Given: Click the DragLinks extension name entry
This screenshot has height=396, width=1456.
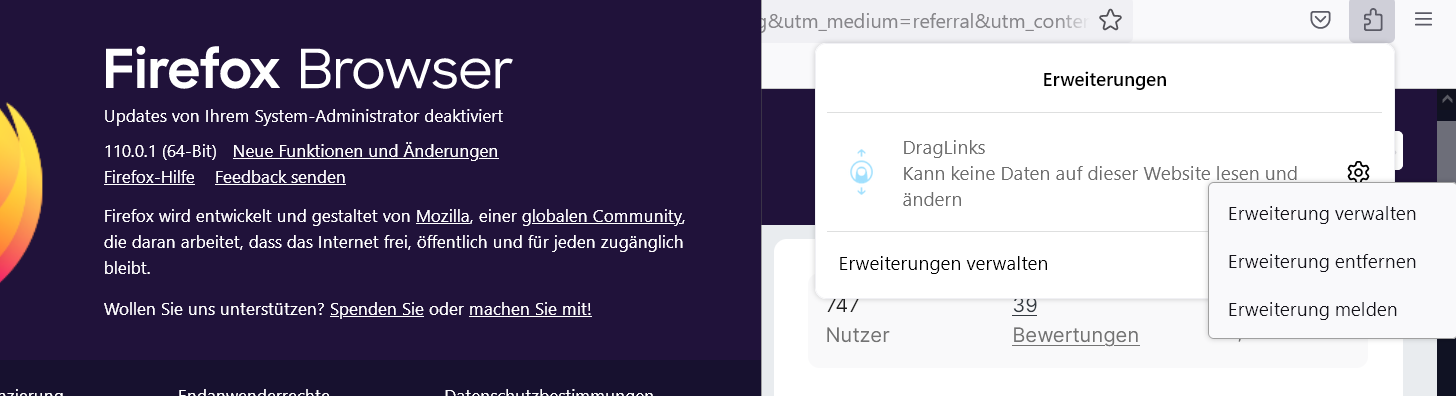Looking at the screenshot, I should tap(944, 148).
